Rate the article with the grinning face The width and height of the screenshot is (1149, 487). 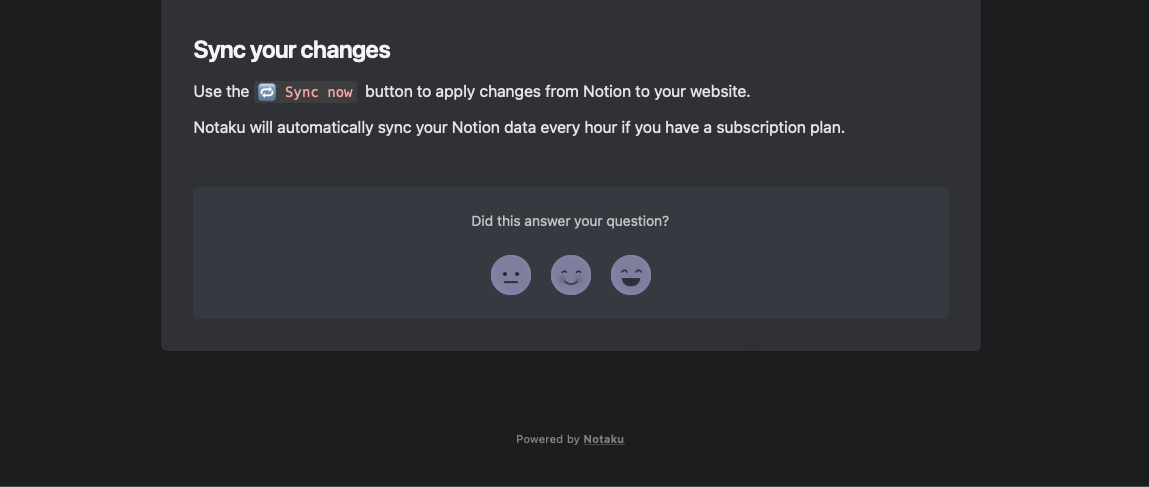pyautogui.click(x=631, y=275)
